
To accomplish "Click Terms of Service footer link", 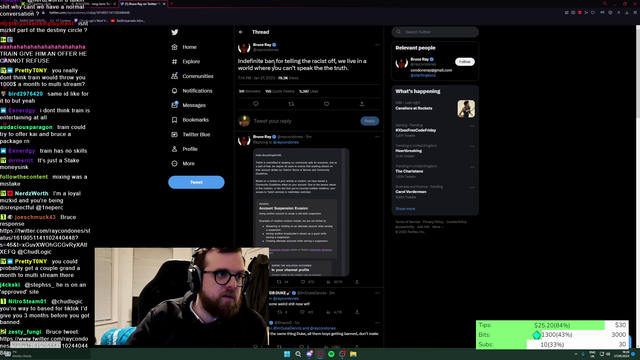I will coord(407,222).
